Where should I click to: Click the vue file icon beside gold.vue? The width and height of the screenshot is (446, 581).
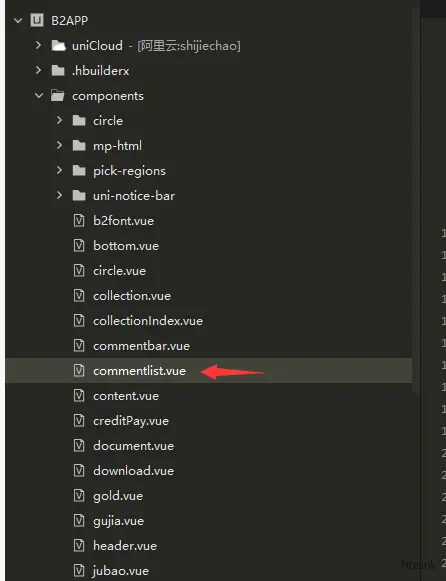[x=79, y=496]
